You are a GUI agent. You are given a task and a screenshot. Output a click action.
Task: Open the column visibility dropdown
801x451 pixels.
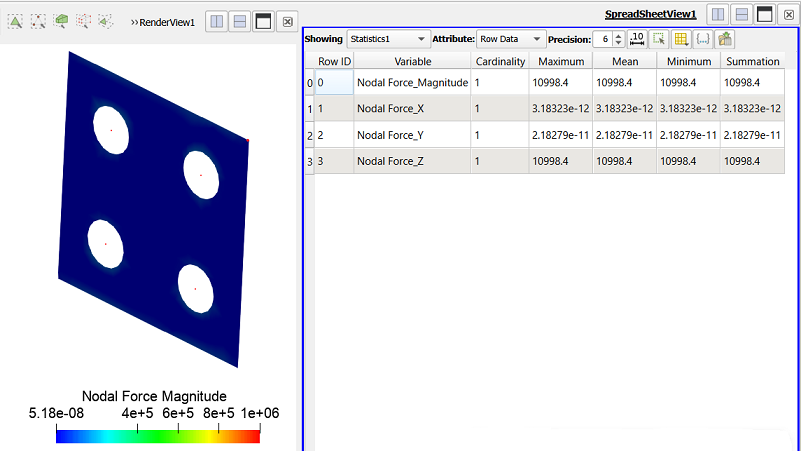click(681, 39)
